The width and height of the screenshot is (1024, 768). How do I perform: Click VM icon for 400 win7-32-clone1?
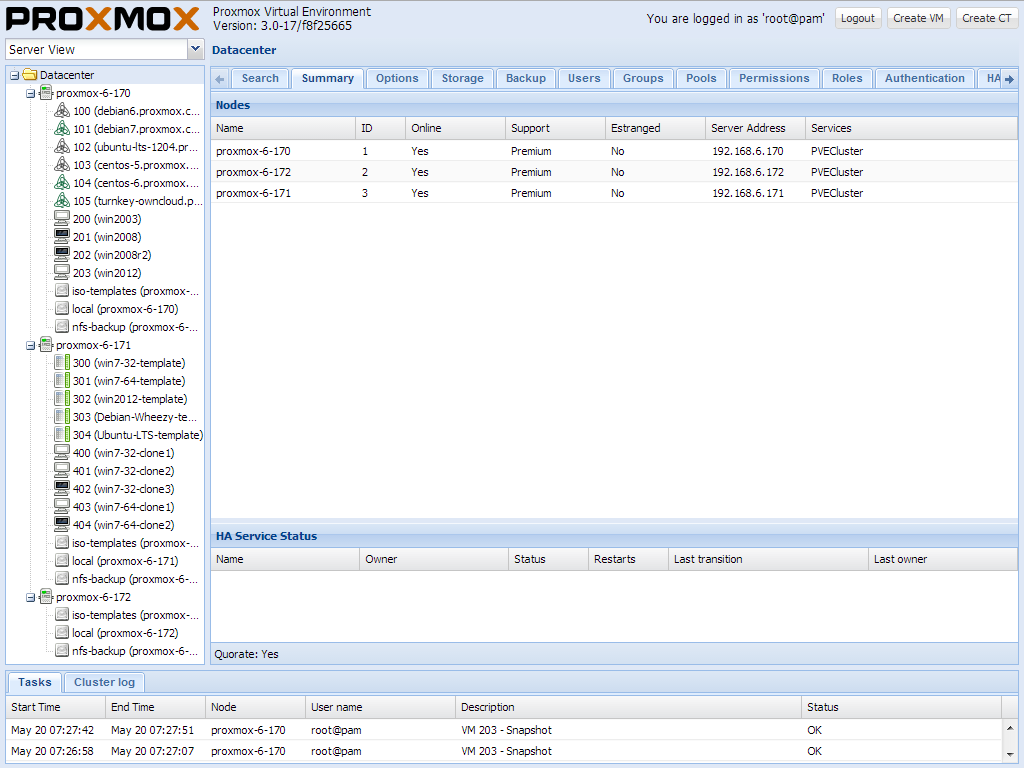(x=62, y=452)
